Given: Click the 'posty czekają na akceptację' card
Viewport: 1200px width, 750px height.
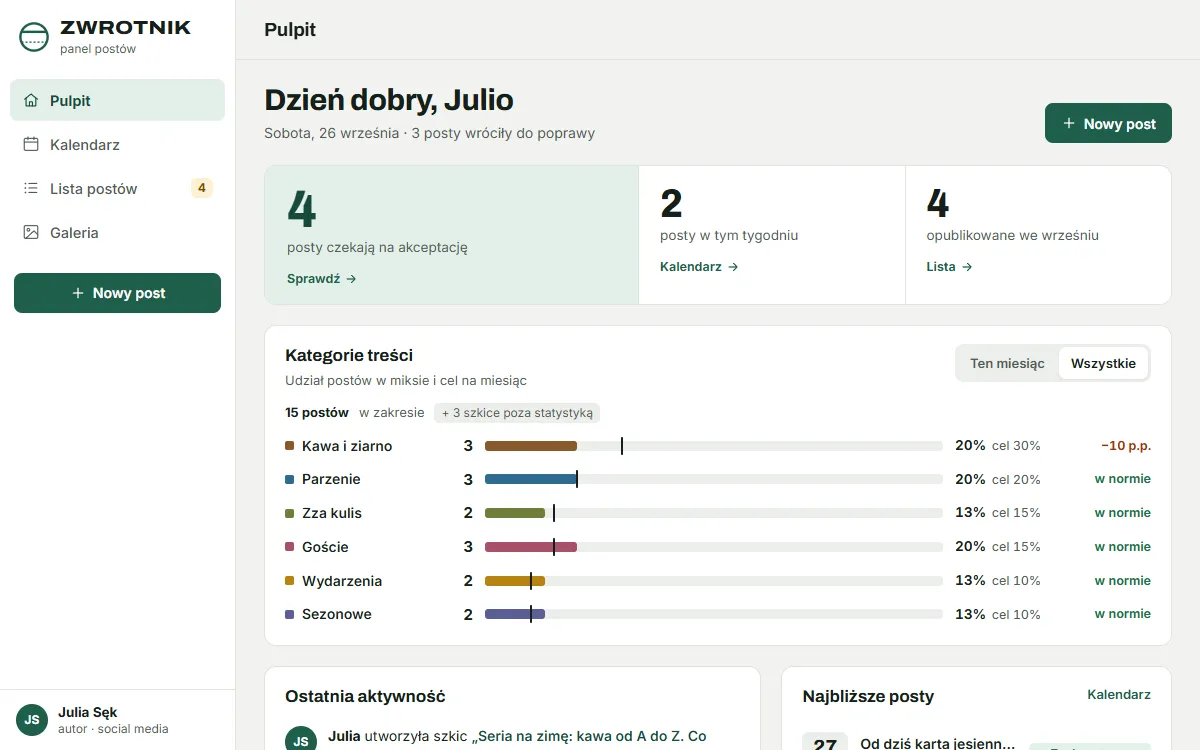Looking at the screenshot, I should point(452,235).
